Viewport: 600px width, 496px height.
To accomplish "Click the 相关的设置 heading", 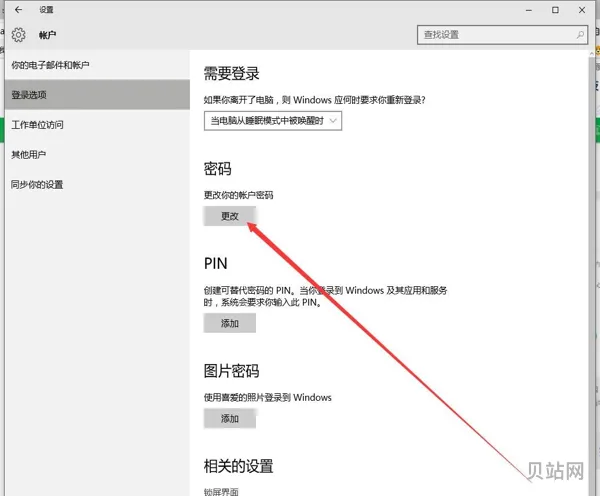I will (238, 467).
